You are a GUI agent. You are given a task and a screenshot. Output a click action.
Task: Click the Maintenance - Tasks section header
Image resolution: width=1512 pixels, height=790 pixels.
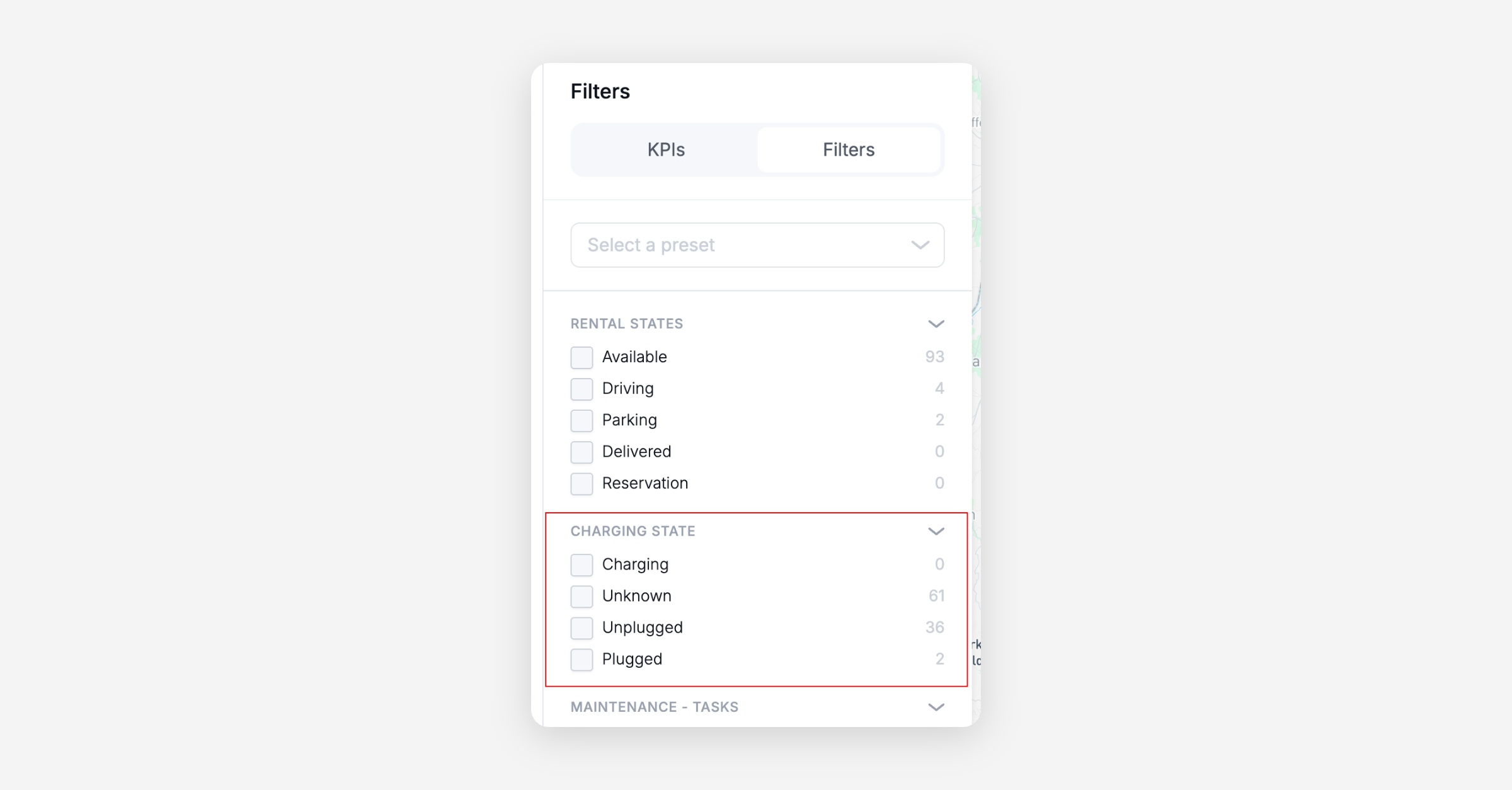click(x=654, y=707)
